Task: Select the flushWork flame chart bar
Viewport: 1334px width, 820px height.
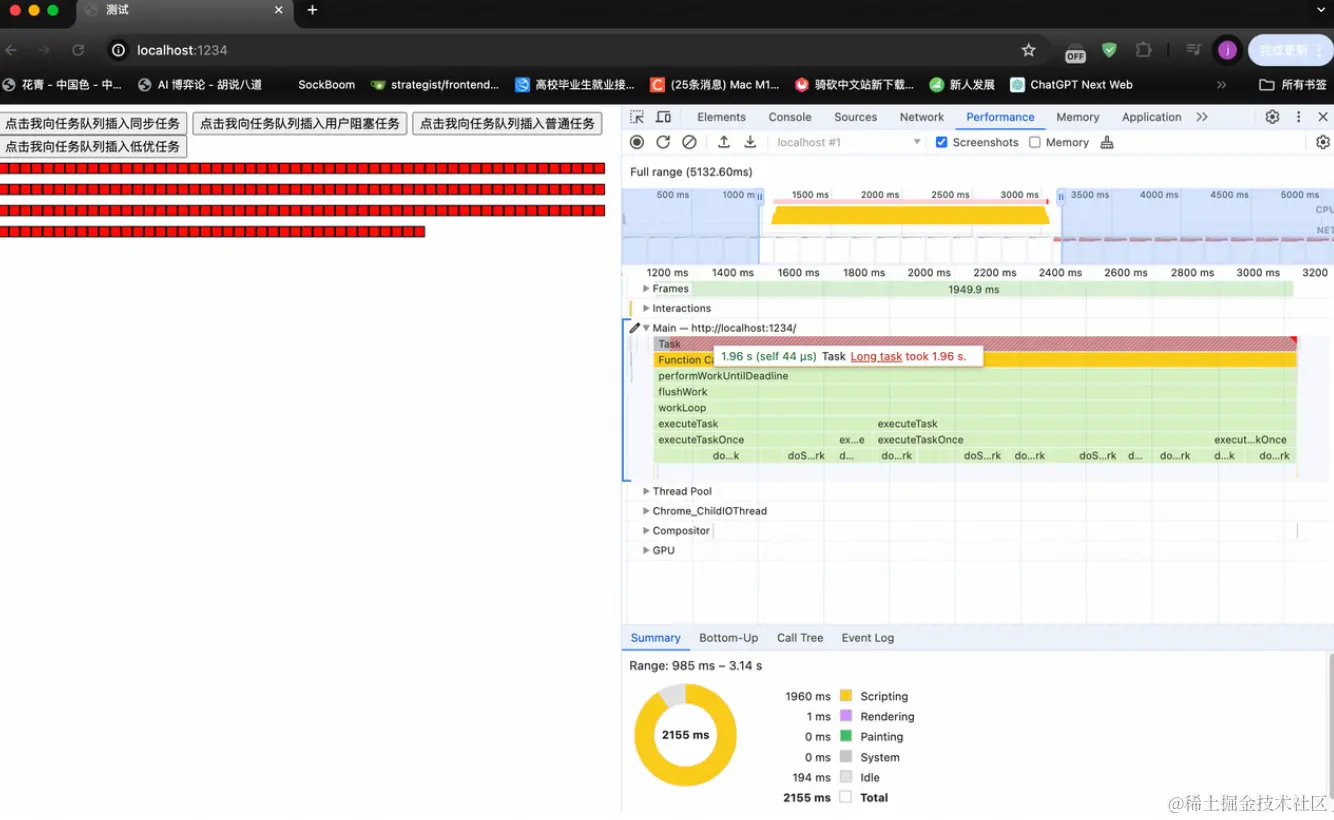Action: 976,392
